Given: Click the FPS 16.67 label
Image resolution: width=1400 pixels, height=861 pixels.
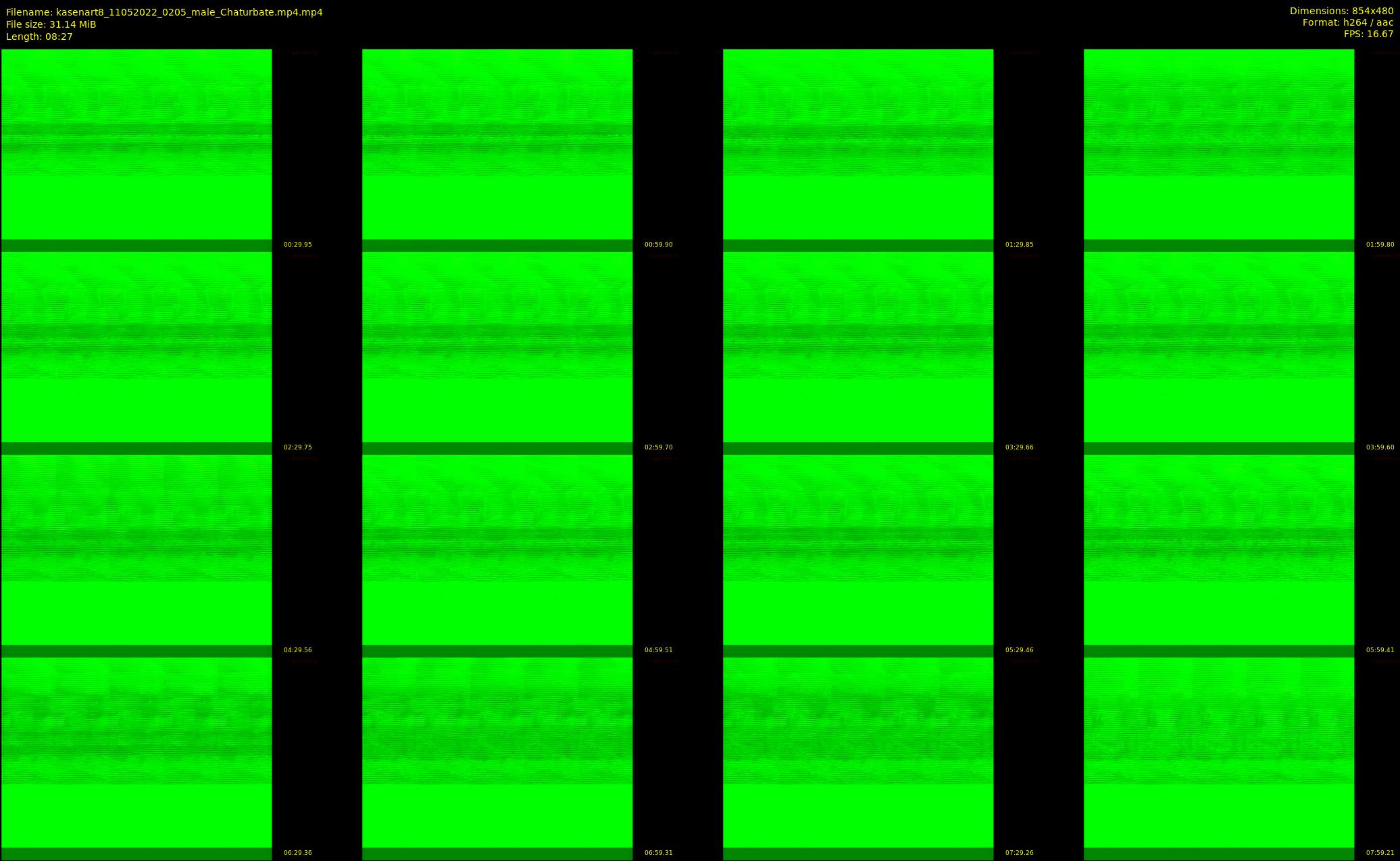Looking at the screenshot, I should pyautogui.click(x=1368, y=34).
